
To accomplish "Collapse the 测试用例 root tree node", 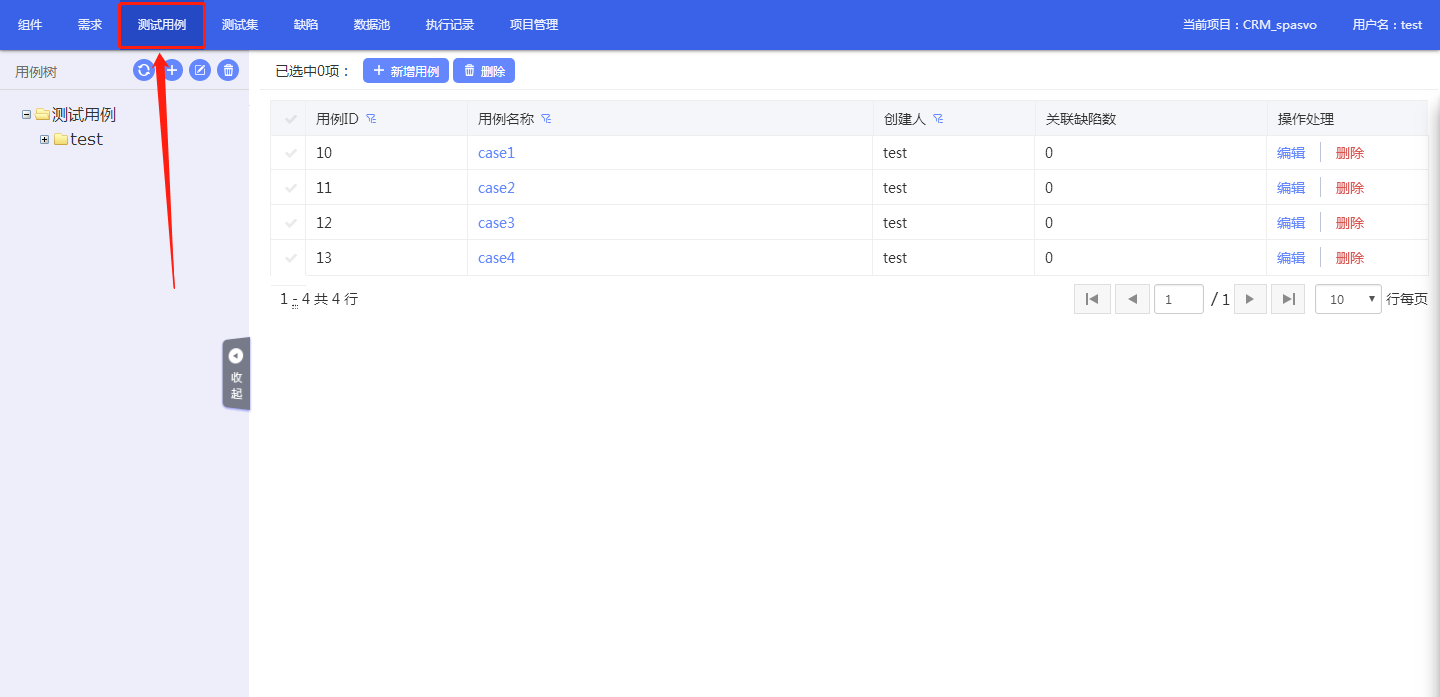I will tap(27, 115).
